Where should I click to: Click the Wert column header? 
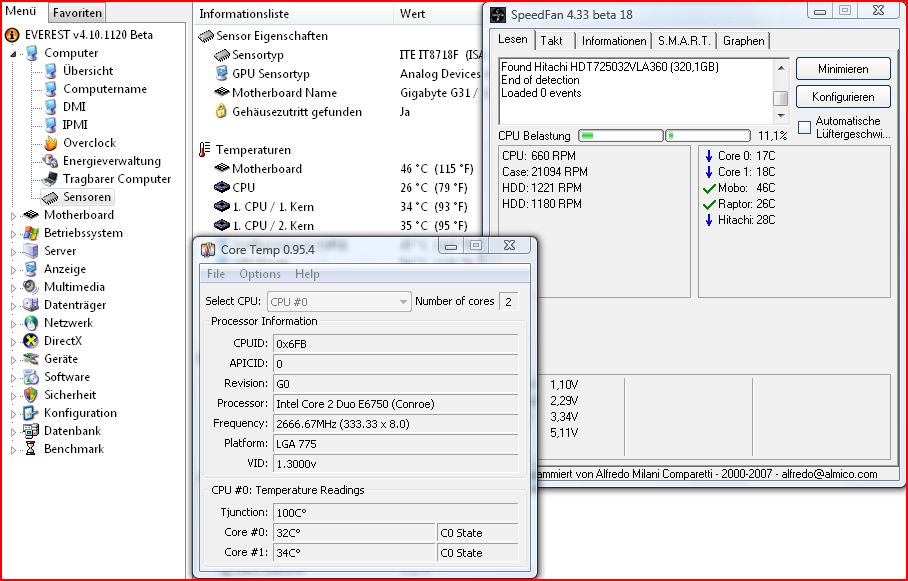click(438, 14)
